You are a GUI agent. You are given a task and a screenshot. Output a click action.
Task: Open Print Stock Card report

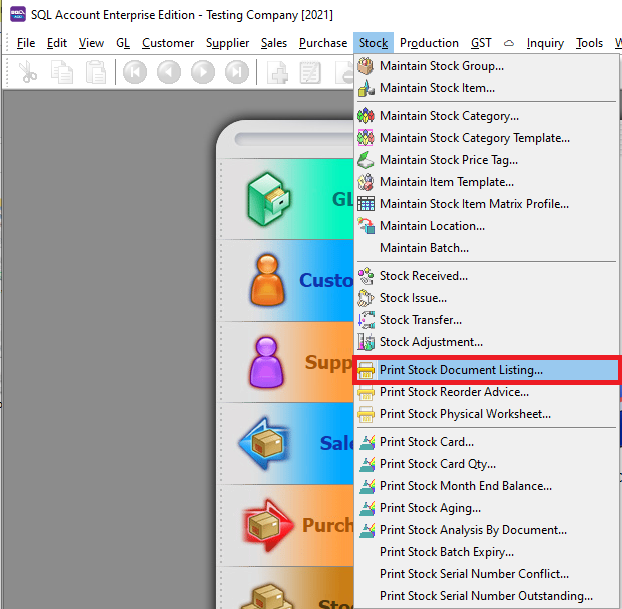tap(426, 442)
